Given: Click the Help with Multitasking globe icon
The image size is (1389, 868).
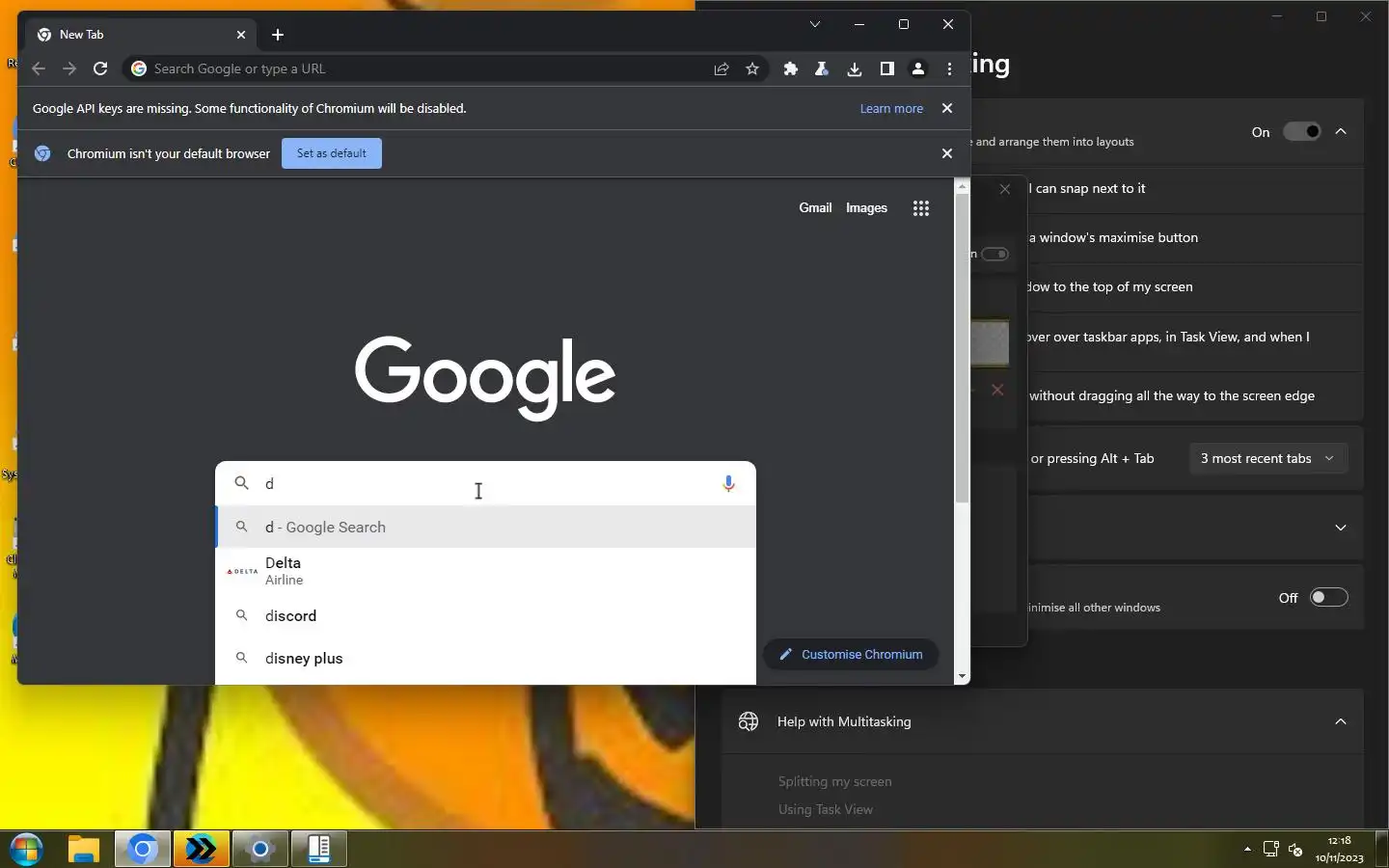Looking at the screenshot, I should [x=749, y=721].
